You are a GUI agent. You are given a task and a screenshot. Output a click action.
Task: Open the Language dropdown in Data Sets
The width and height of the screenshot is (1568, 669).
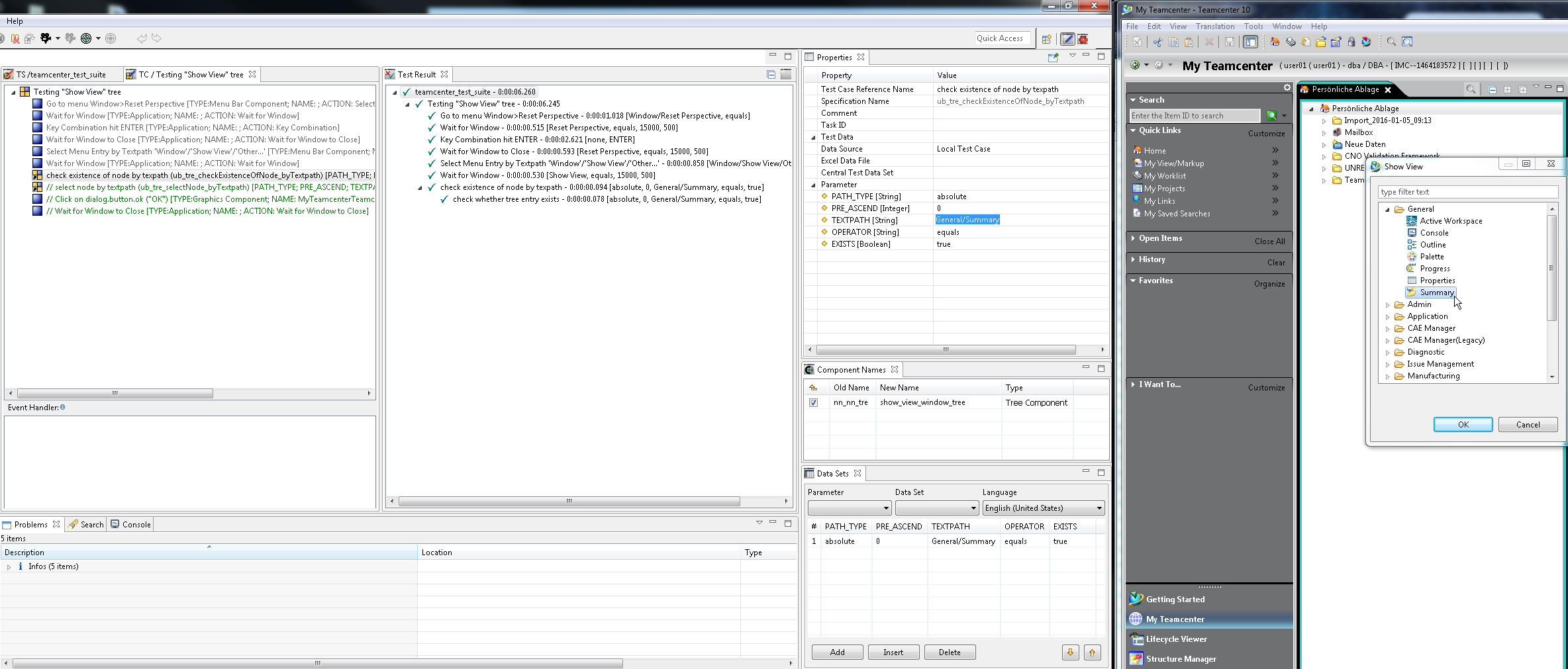1043,508
